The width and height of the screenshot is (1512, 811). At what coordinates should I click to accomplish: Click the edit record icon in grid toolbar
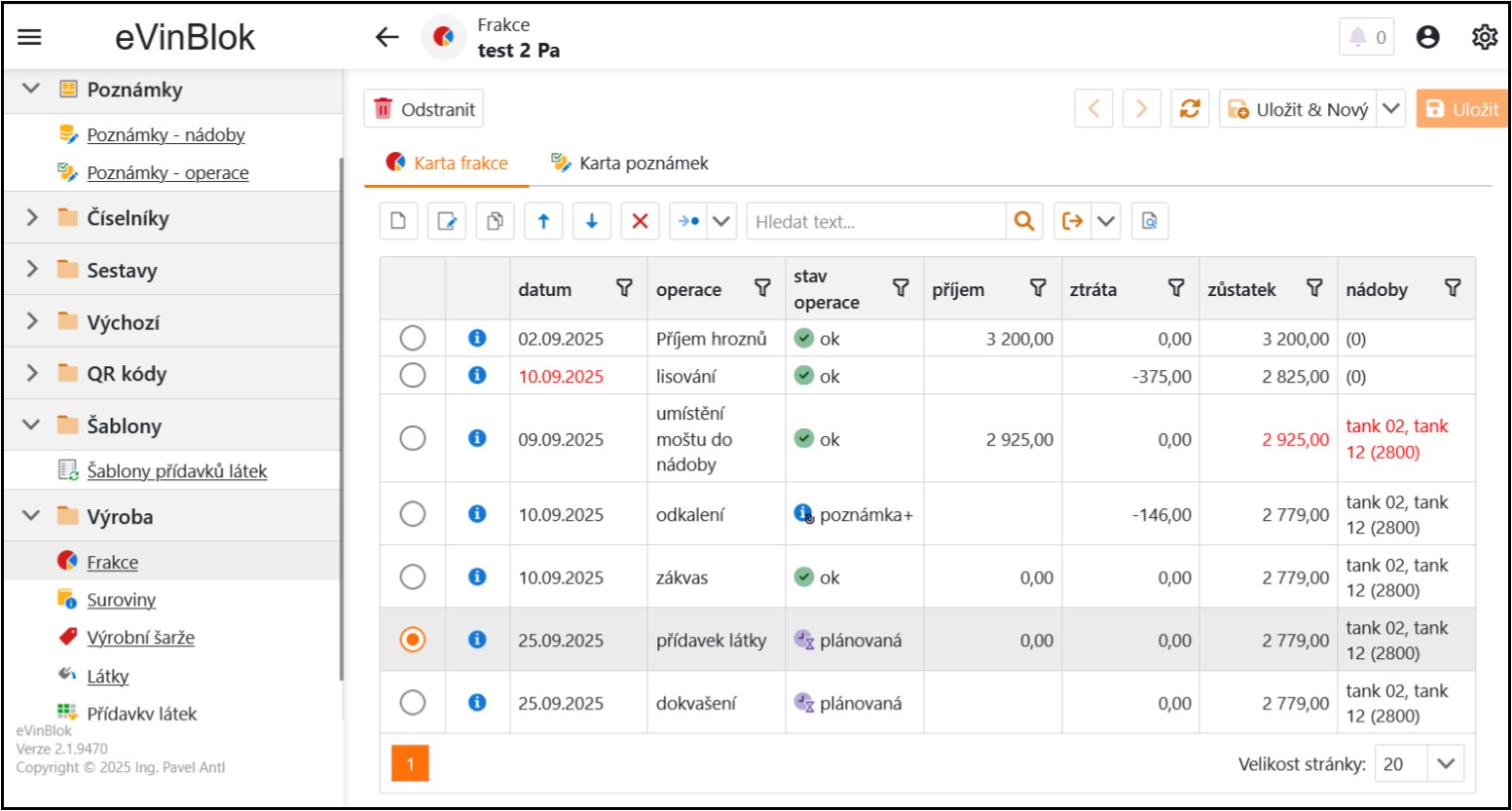point(447,221)
